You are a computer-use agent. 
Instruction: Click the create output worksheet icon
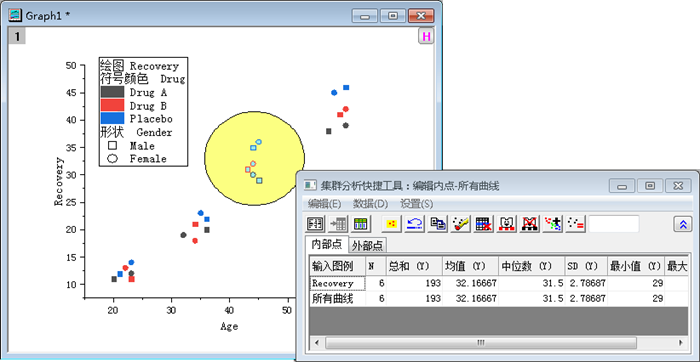[360, 224]
